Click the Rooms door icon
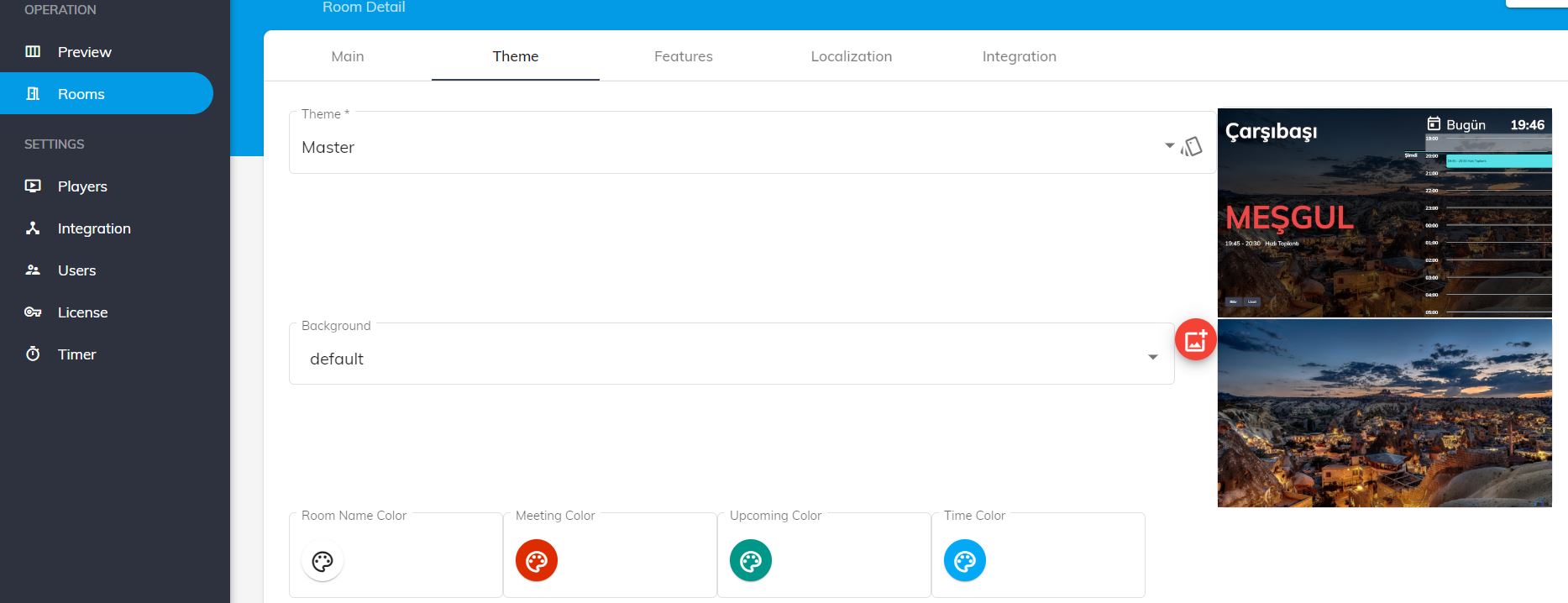The image size is (1568, 603). [33, 94]
